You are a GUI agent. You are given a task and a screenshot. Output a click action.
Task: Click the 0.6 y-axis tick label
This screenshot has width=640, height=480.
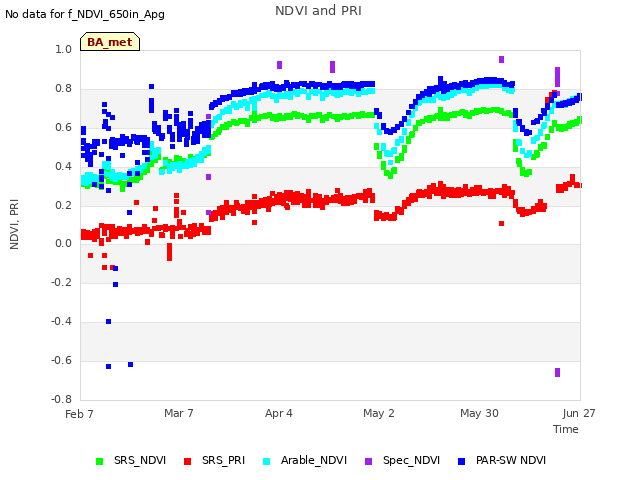[64, 127]
